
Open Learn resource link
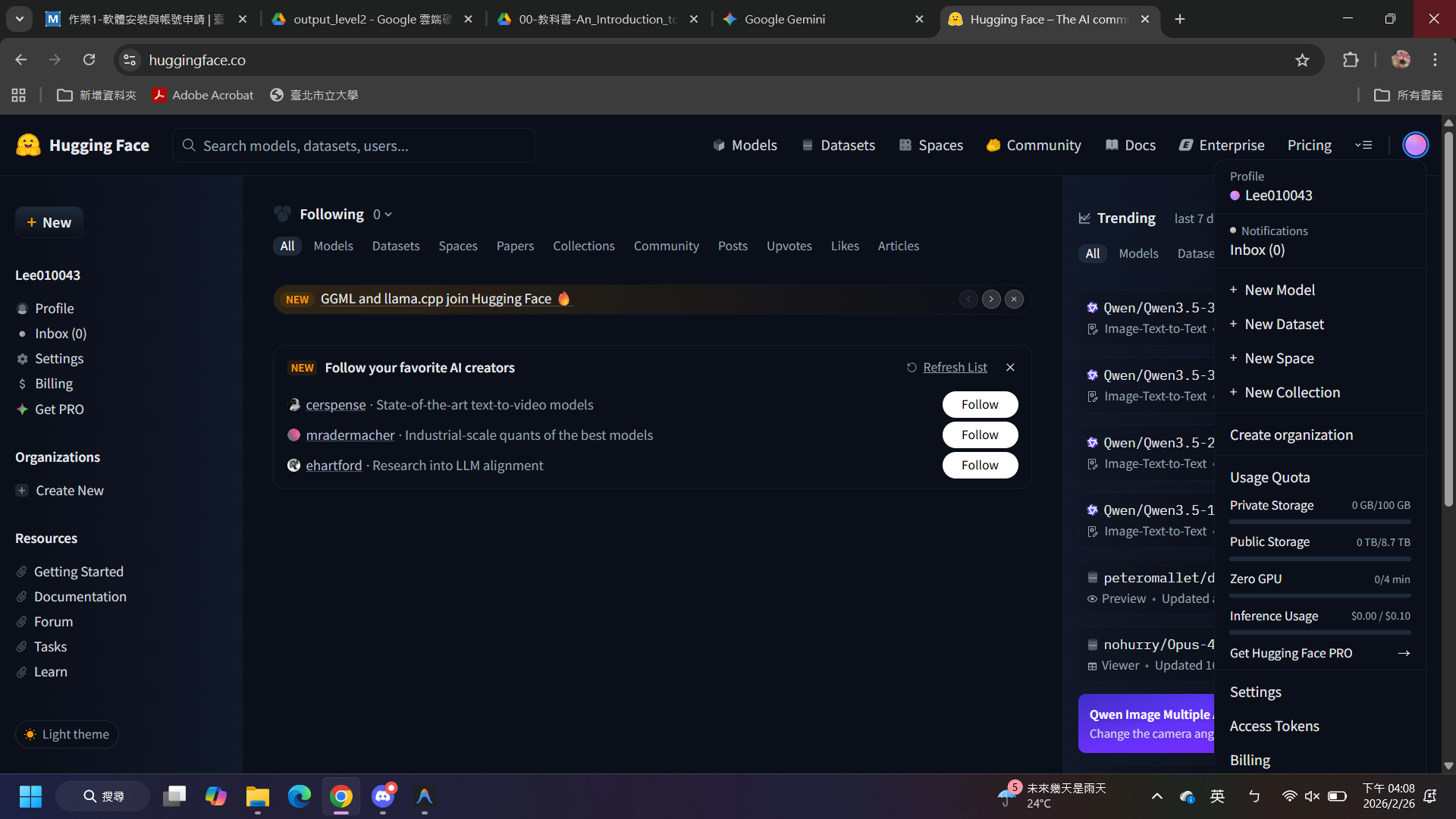click(x=42, y=671)
